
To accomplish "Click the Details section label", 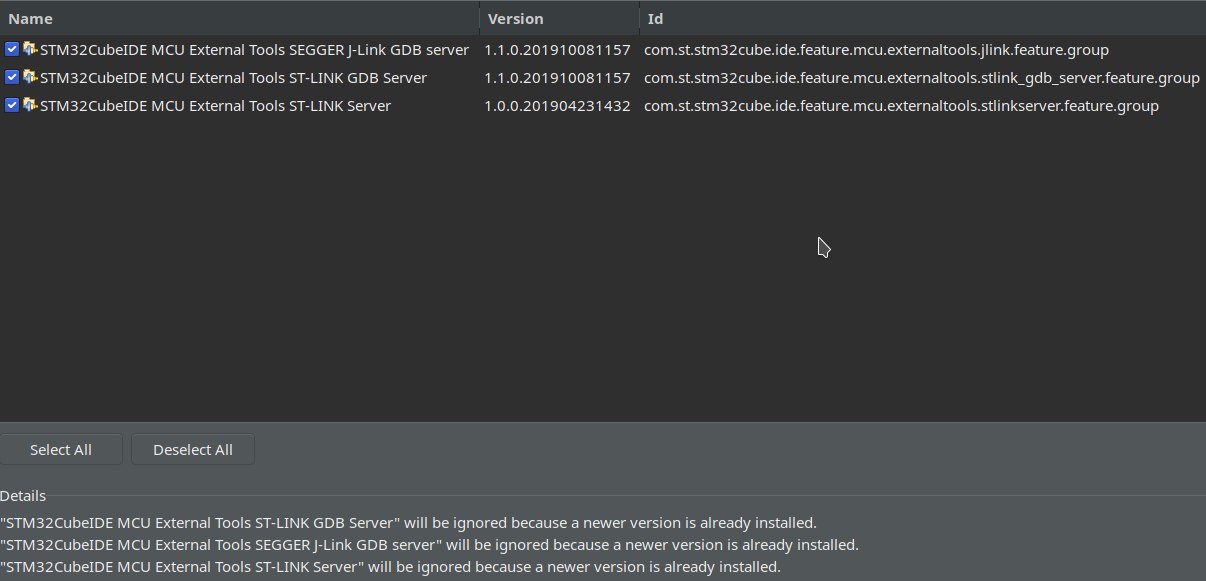I will [x=23, y=495].
